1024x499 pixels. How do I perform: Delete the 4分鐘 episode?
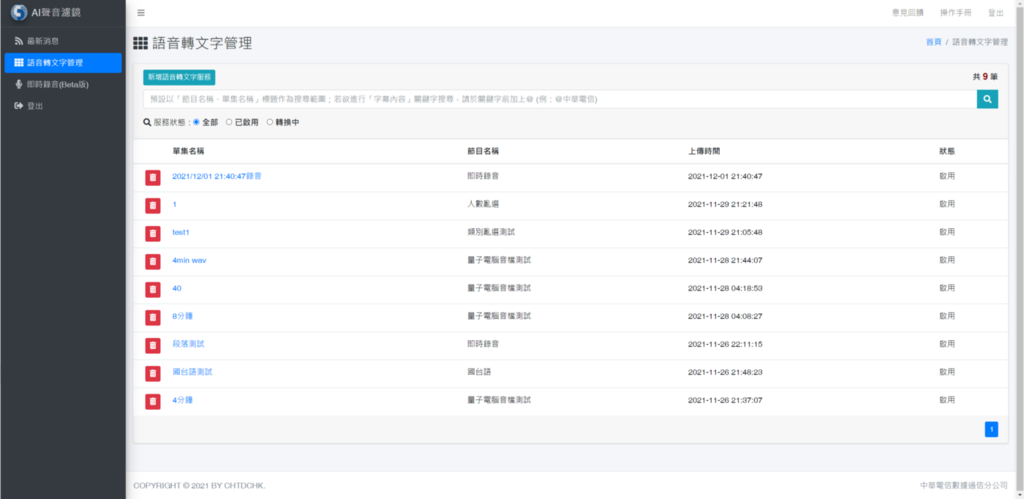coord(152,401)
